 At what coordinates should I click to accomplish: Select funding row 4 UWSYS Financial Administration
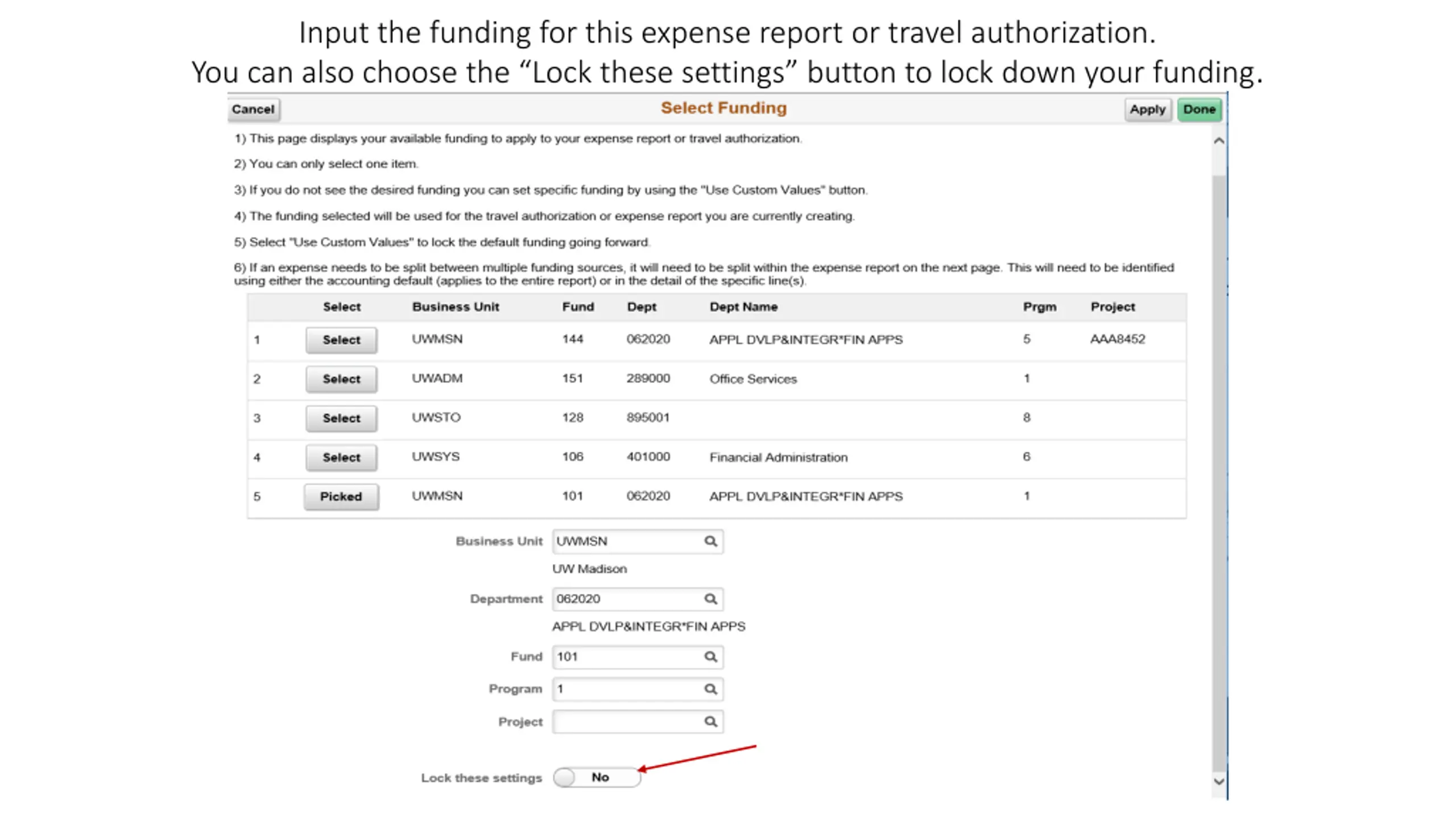341,458
